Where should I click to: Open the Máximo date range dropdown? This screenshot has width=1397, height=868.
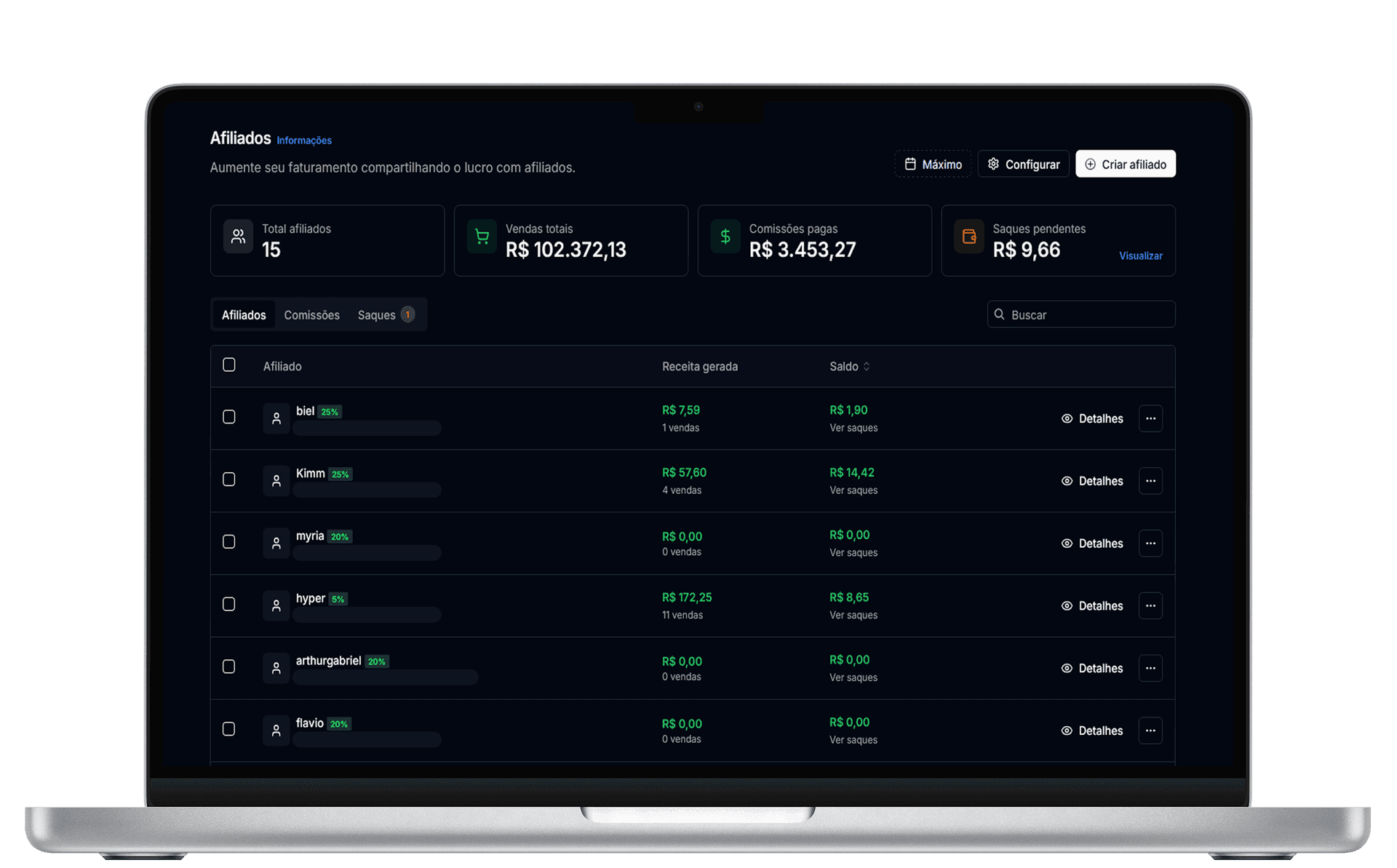pyautogui.click(x=933, y=164)
